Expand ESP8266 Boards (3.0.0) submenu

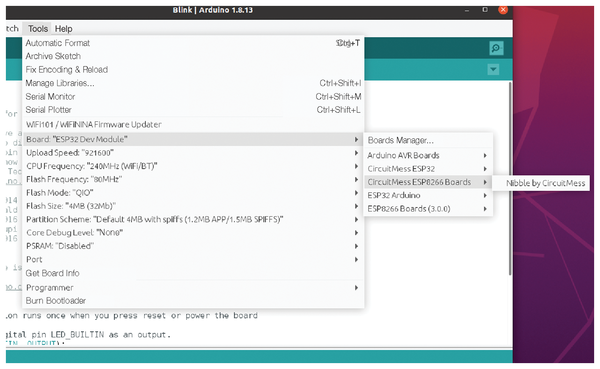click(428, 209)
